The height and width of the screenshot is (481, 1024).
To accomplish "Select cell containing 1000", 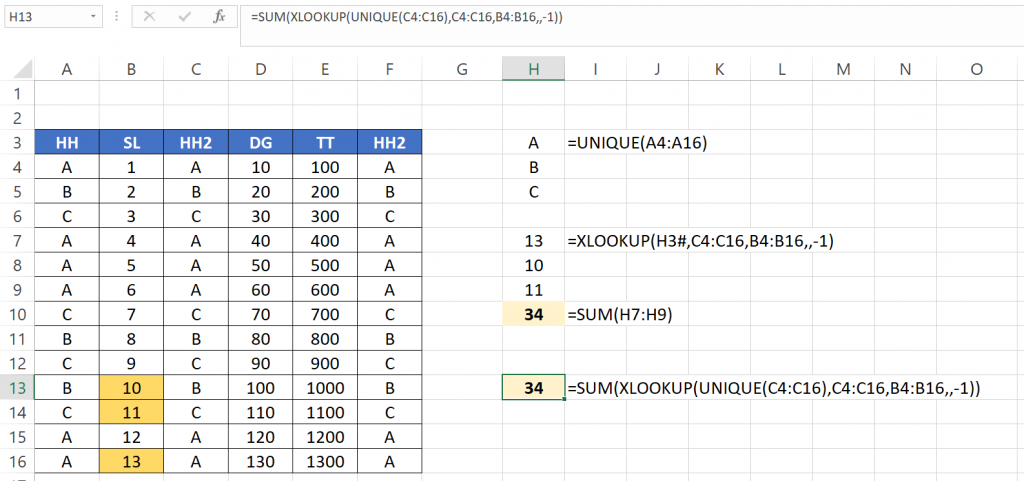I will click(x=325, y=388).
